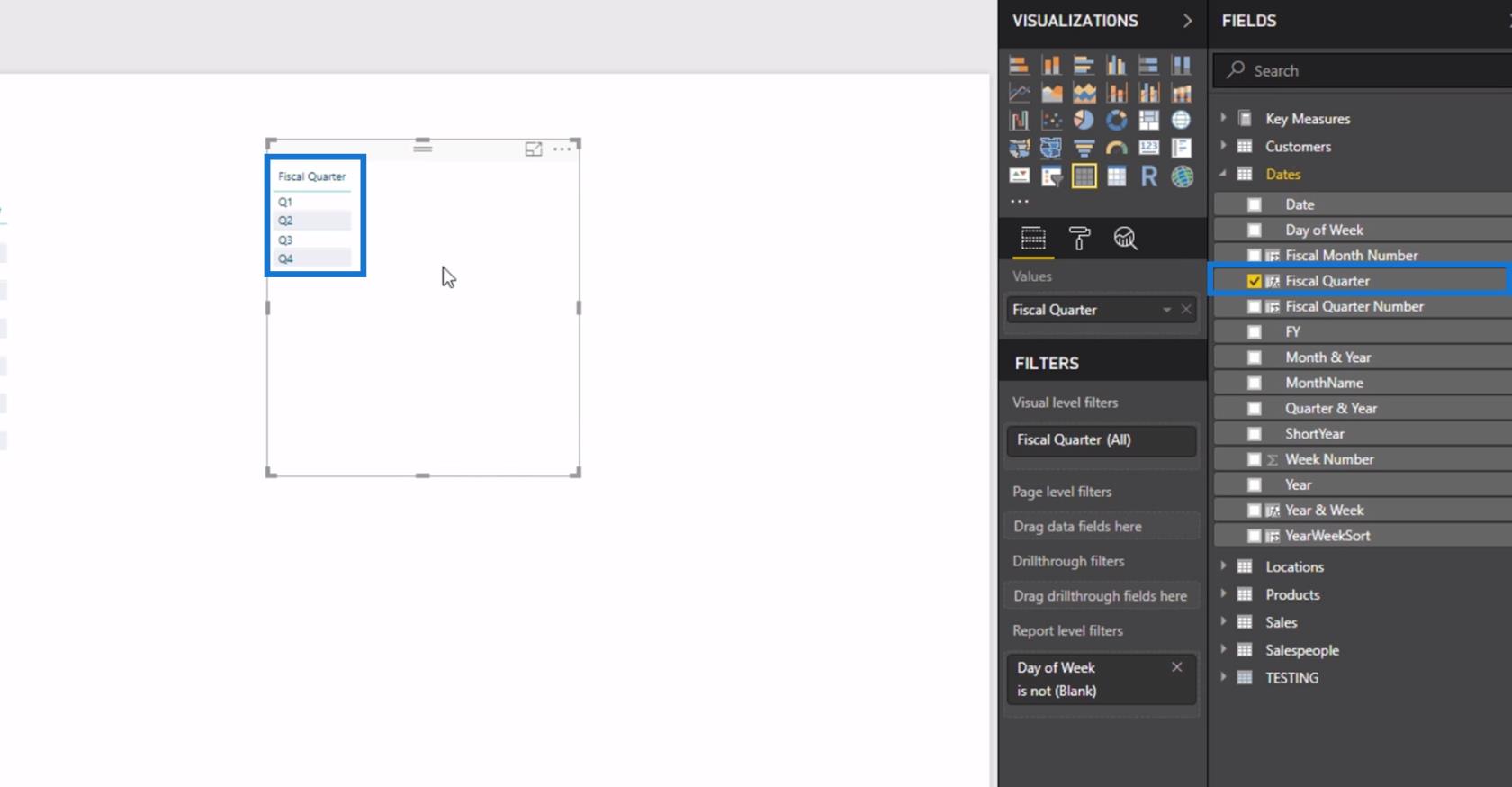Check the Date field checkbox

[1255, 204]
